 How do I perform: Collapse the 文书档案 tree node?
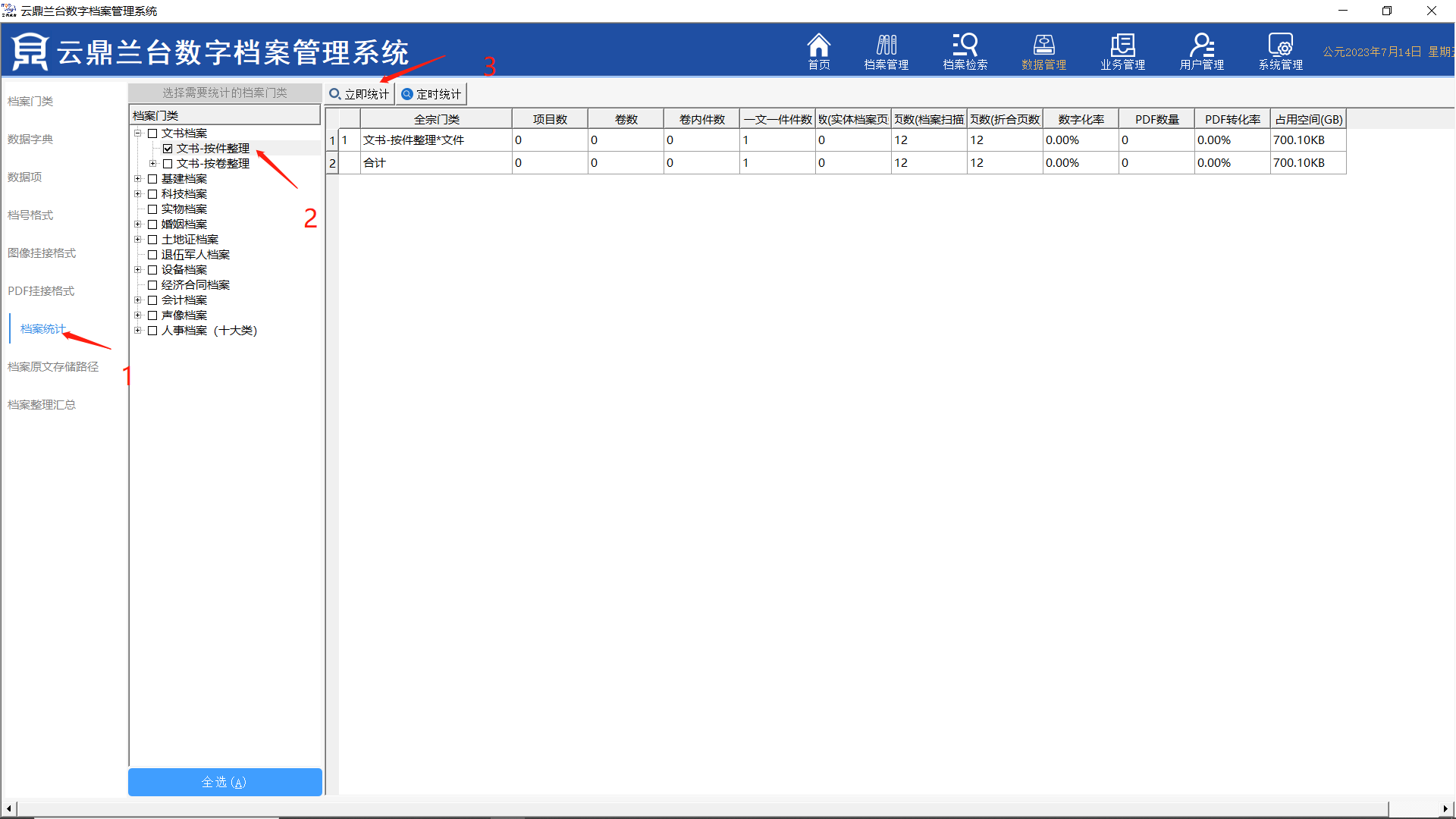coord(138,133)
